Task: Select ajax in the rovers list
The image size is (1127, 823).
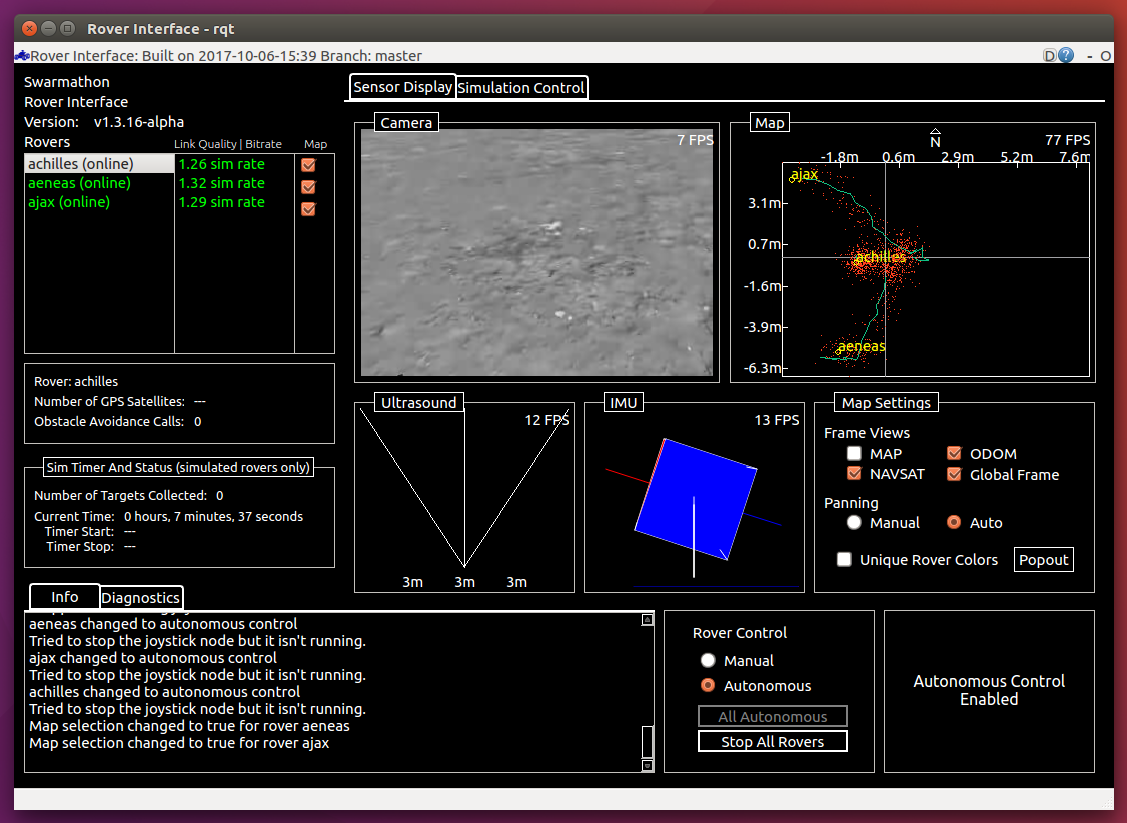Action: pos(70,202)
